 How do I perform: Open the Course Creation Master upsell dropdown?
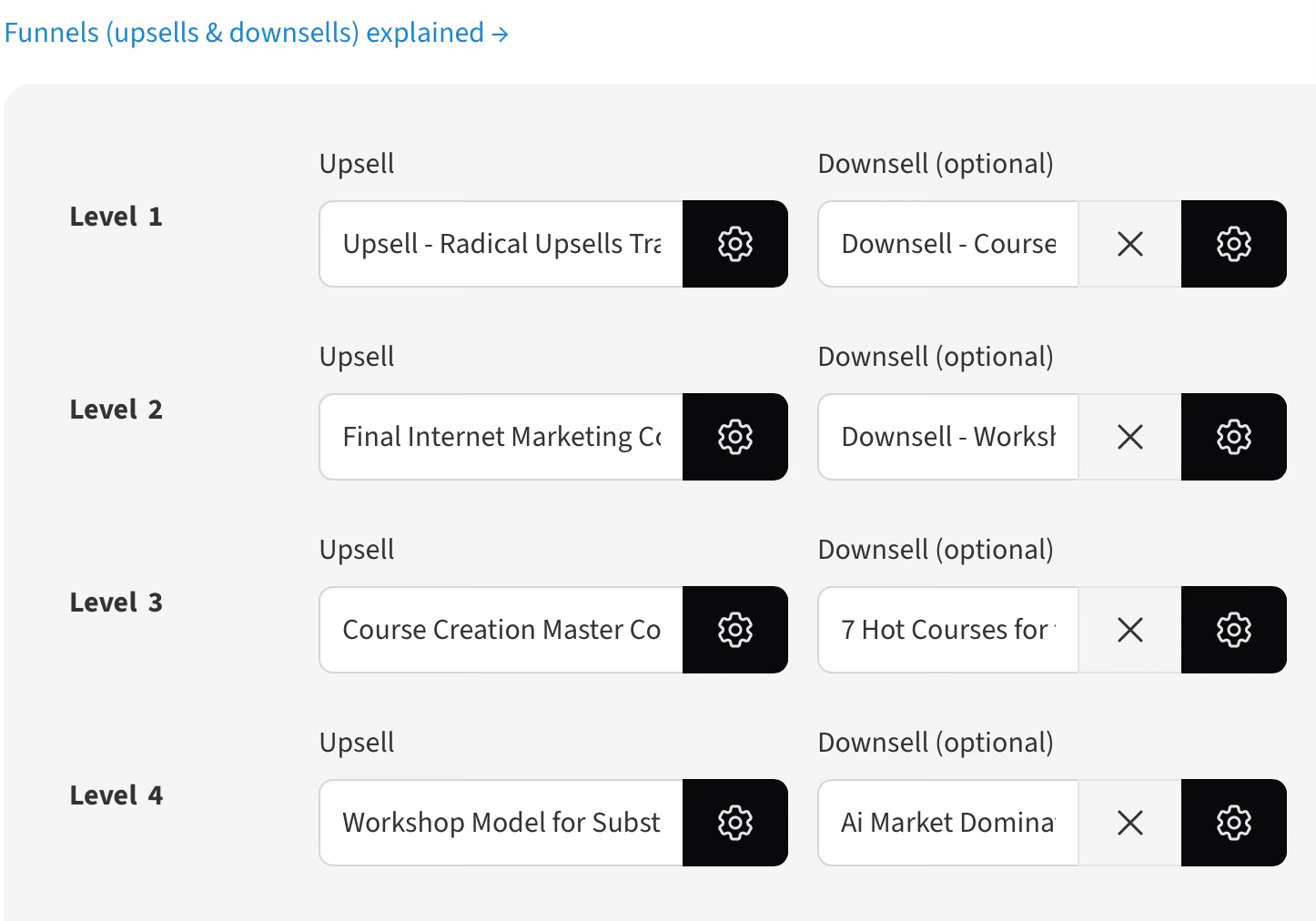(x=501, y=630)
